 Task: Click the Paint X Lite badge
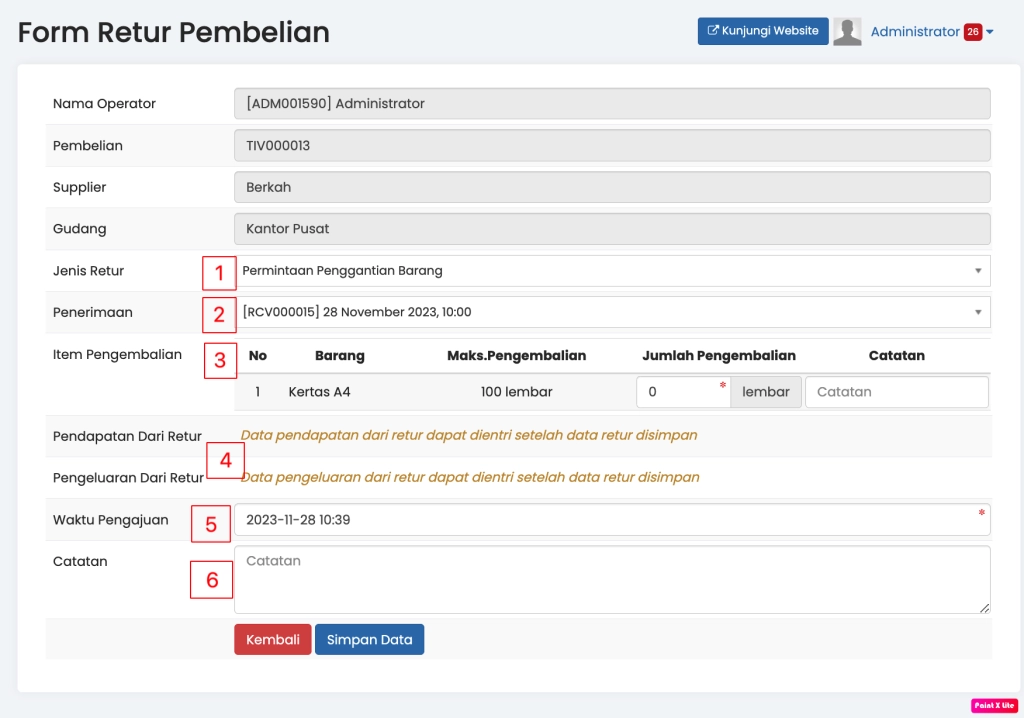[993, 705]
